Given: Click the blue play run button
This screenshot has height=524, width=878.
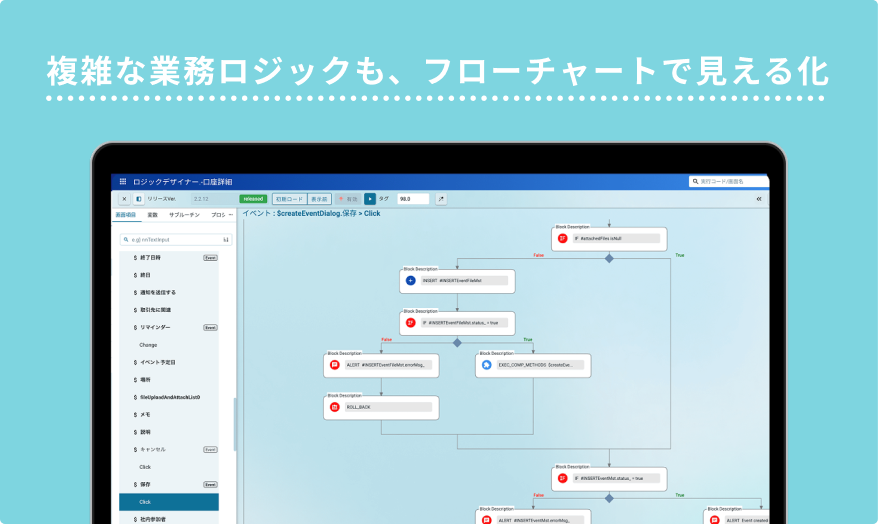Looking at the screenshot, I should [x=370, y=199].
